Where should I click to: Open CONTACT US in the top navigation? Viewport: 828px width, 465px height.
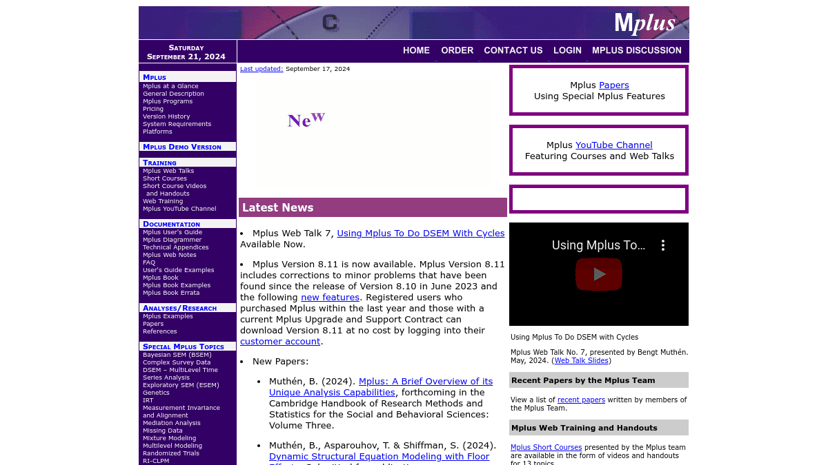[513, 51]
